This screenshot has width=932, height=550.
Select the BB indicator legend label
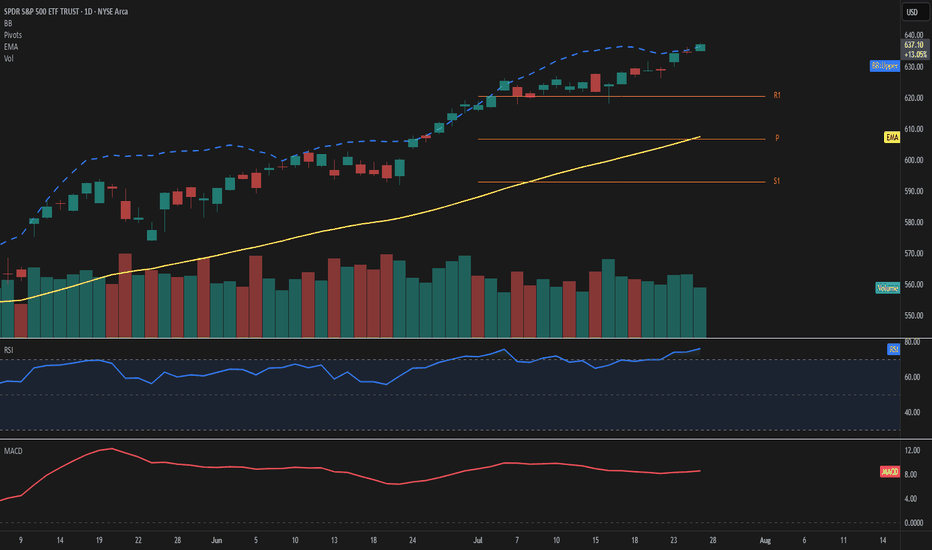click(8, 23)
